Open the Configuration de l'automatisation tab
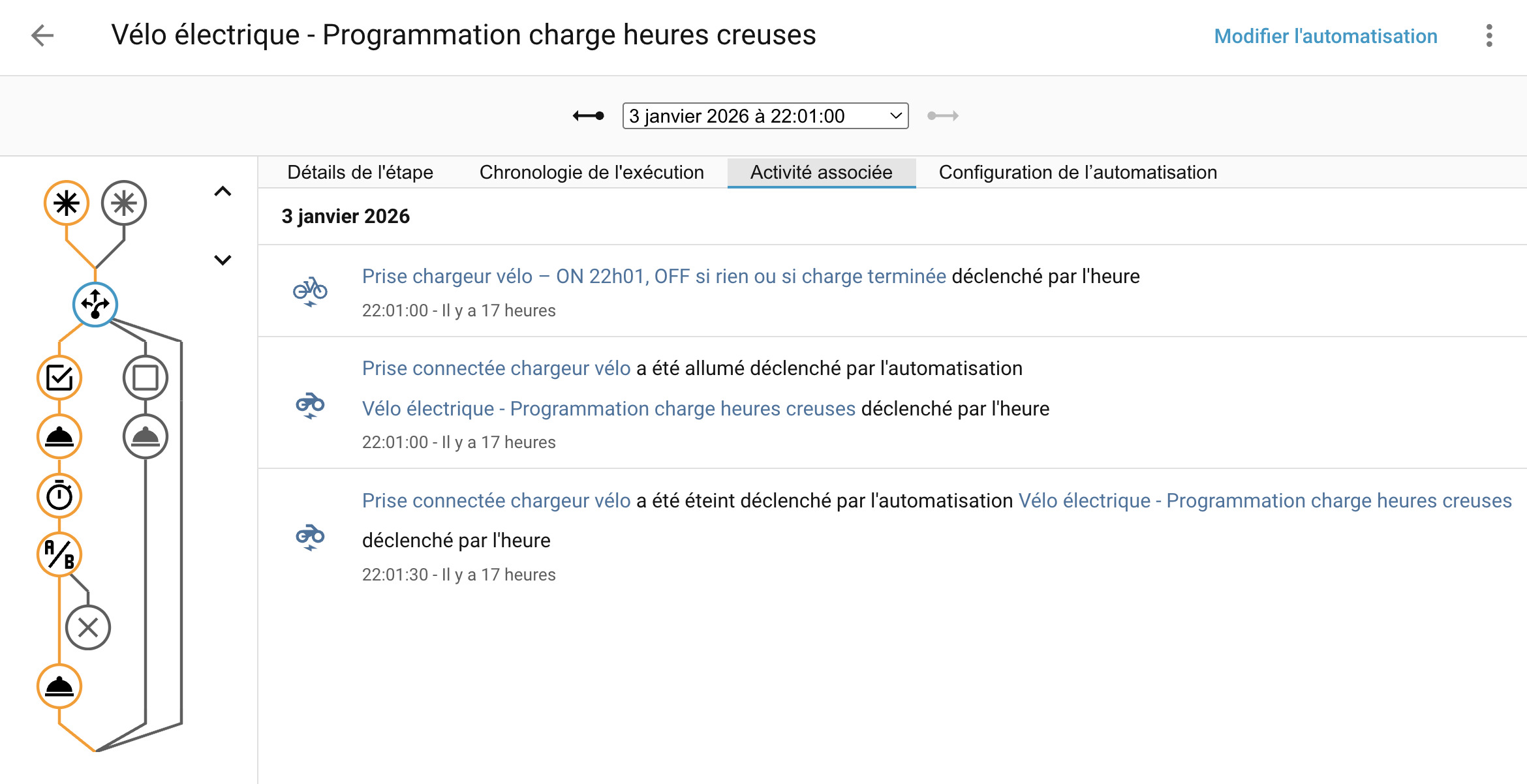Viewport: 1527px width, 784px height. tap(1077, 172)
